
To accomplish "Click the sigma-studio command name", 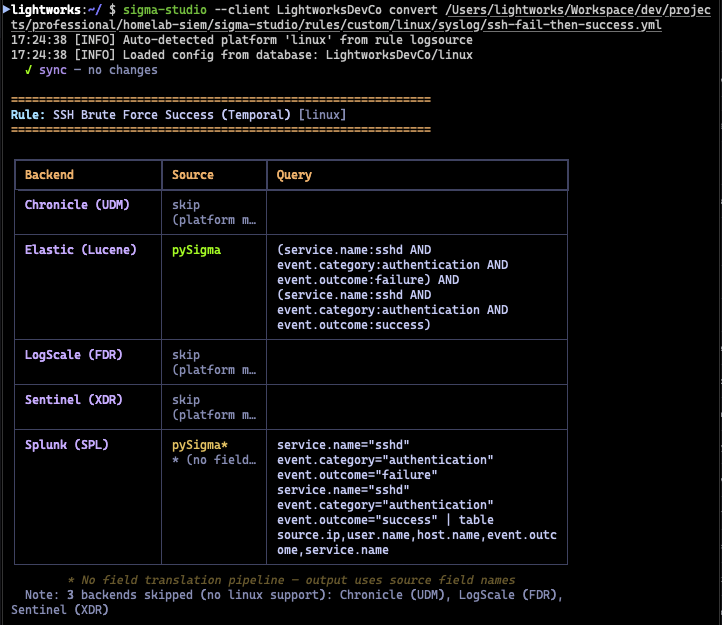I will 165,9.
